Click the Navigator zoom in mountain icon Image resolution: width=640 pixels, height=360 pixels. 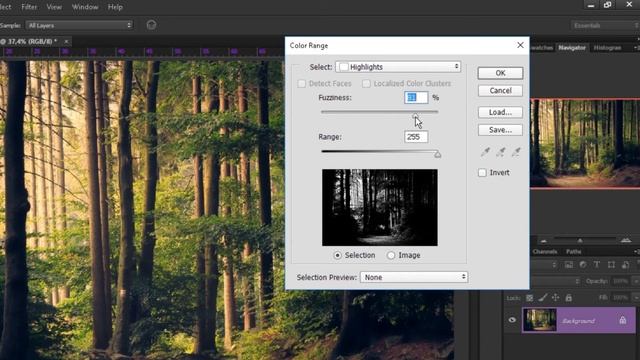click(626, 240)
